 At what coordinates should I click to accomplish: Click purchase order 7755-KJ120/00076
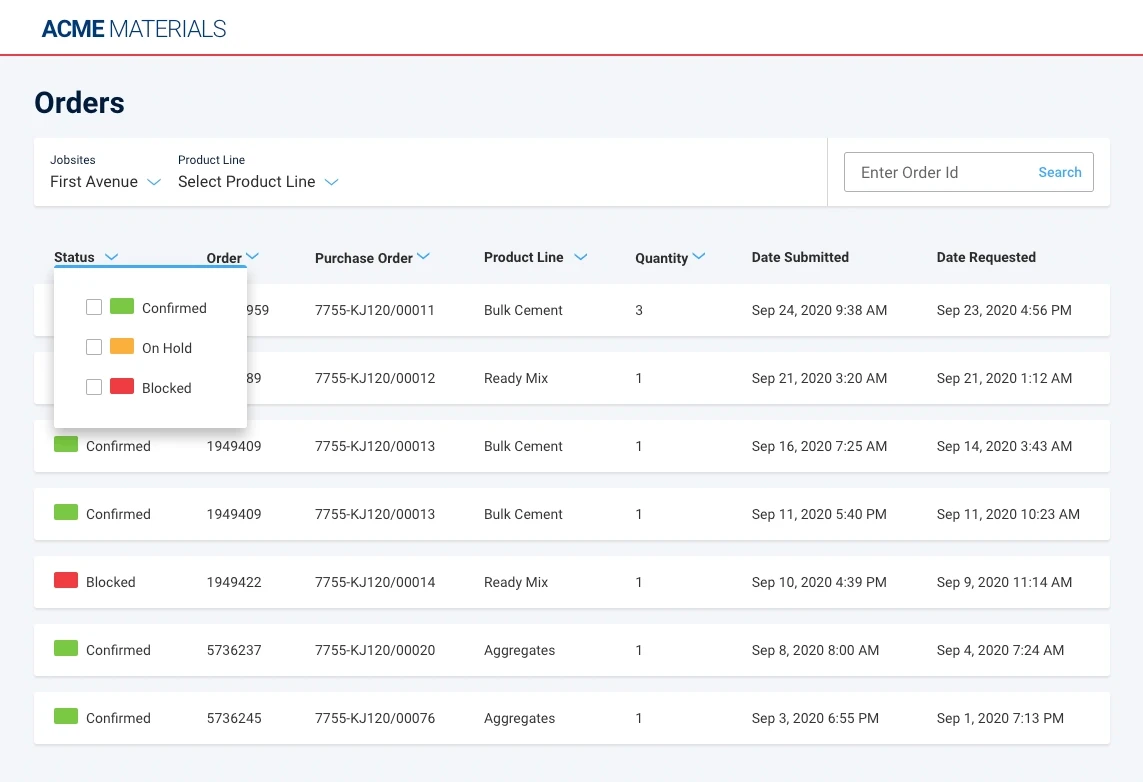[x=375, y=718]
